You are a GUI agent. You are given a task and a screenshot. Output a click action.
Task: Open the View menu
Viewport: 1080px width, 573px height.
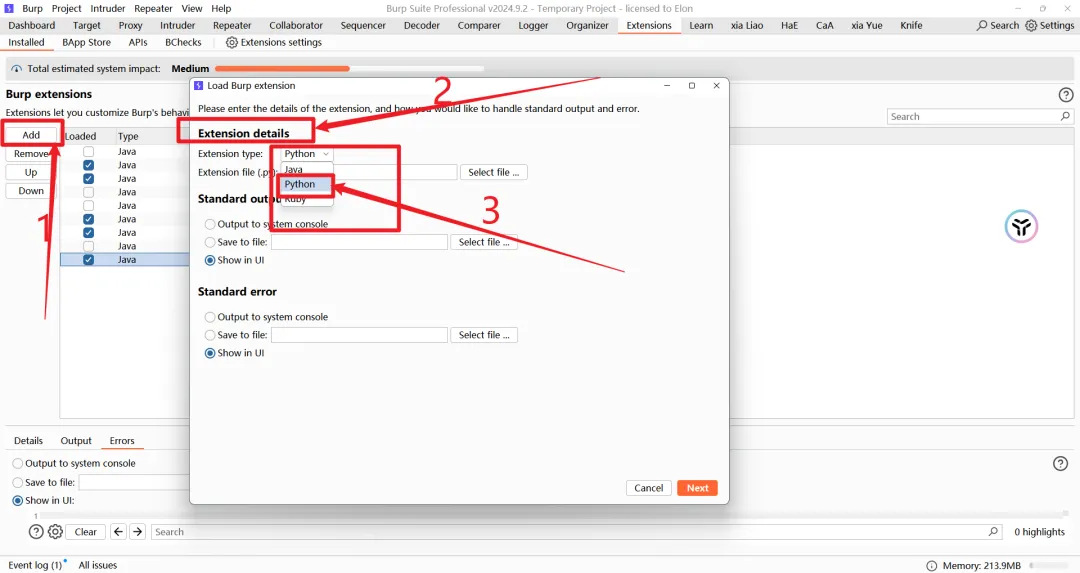[x=192, y=8]
